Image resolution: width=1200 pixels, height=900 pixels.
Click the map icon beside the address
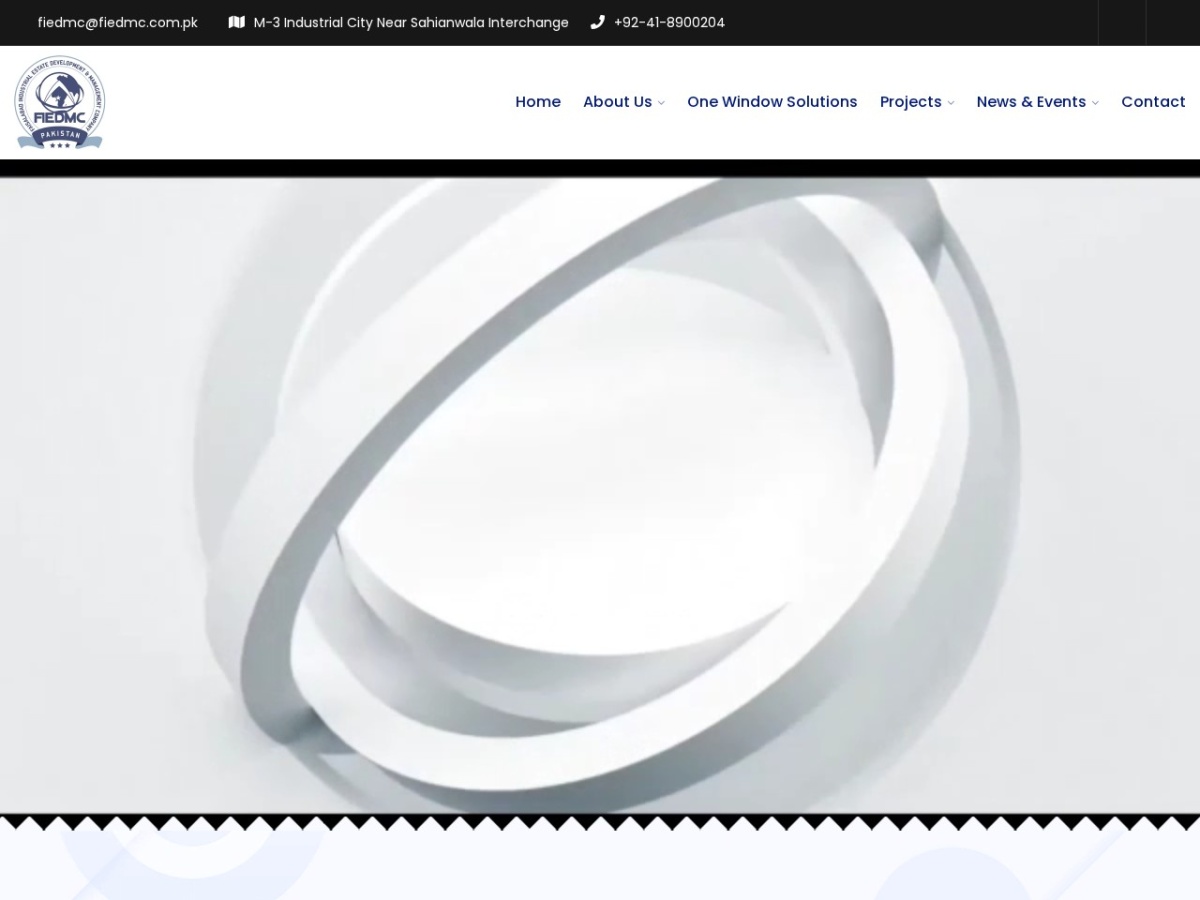(237, 22)
